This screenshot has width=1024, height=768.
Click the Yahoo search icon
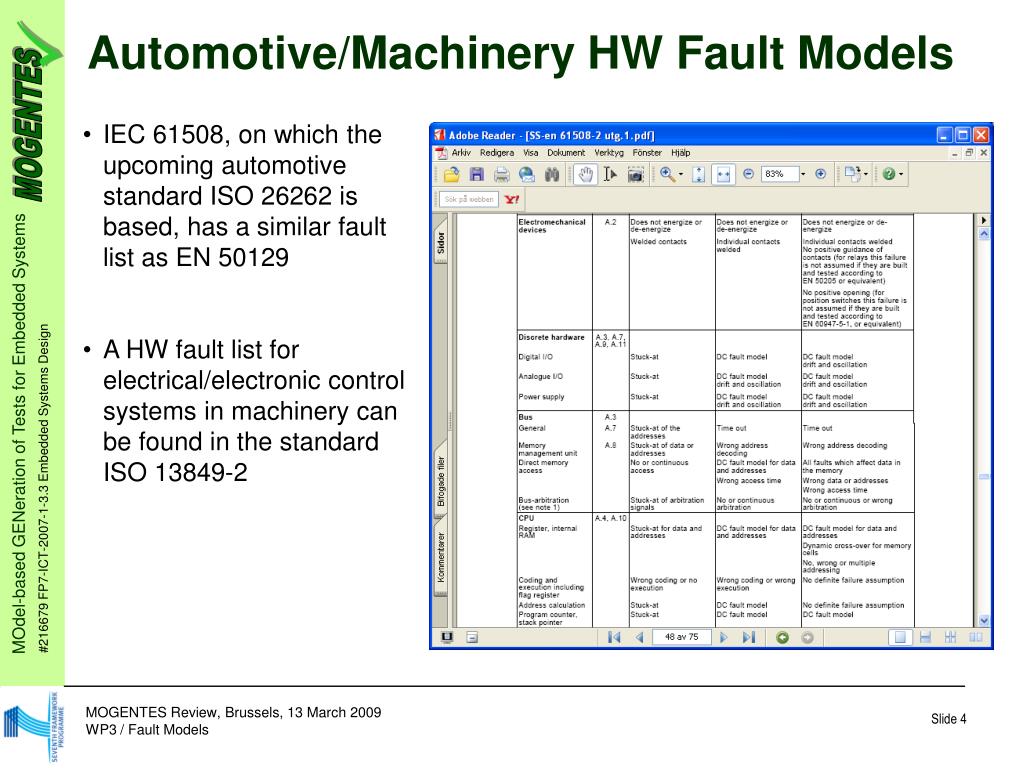512,199
